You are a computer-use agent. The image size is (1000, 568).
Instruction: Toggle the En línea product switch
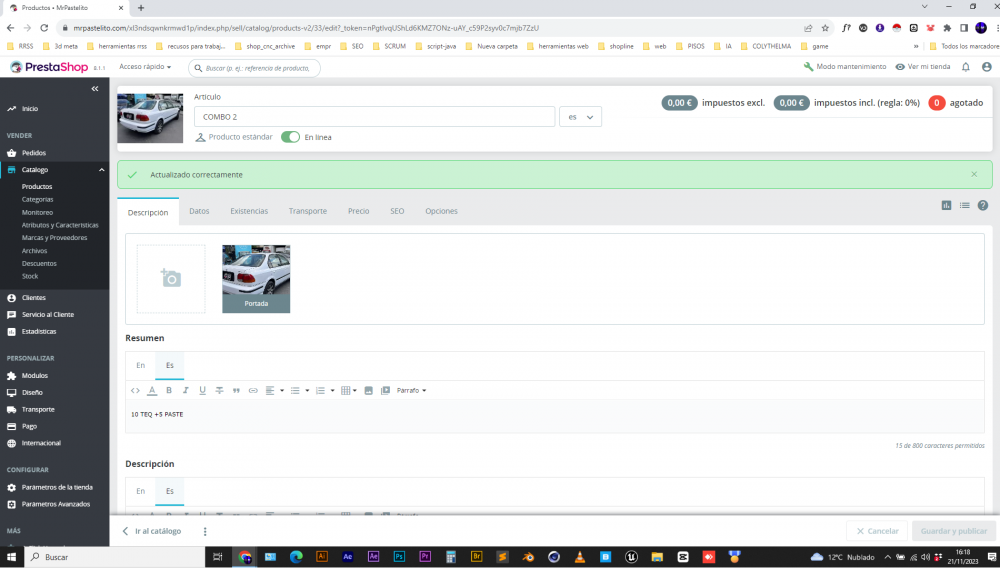pos(290,137)
